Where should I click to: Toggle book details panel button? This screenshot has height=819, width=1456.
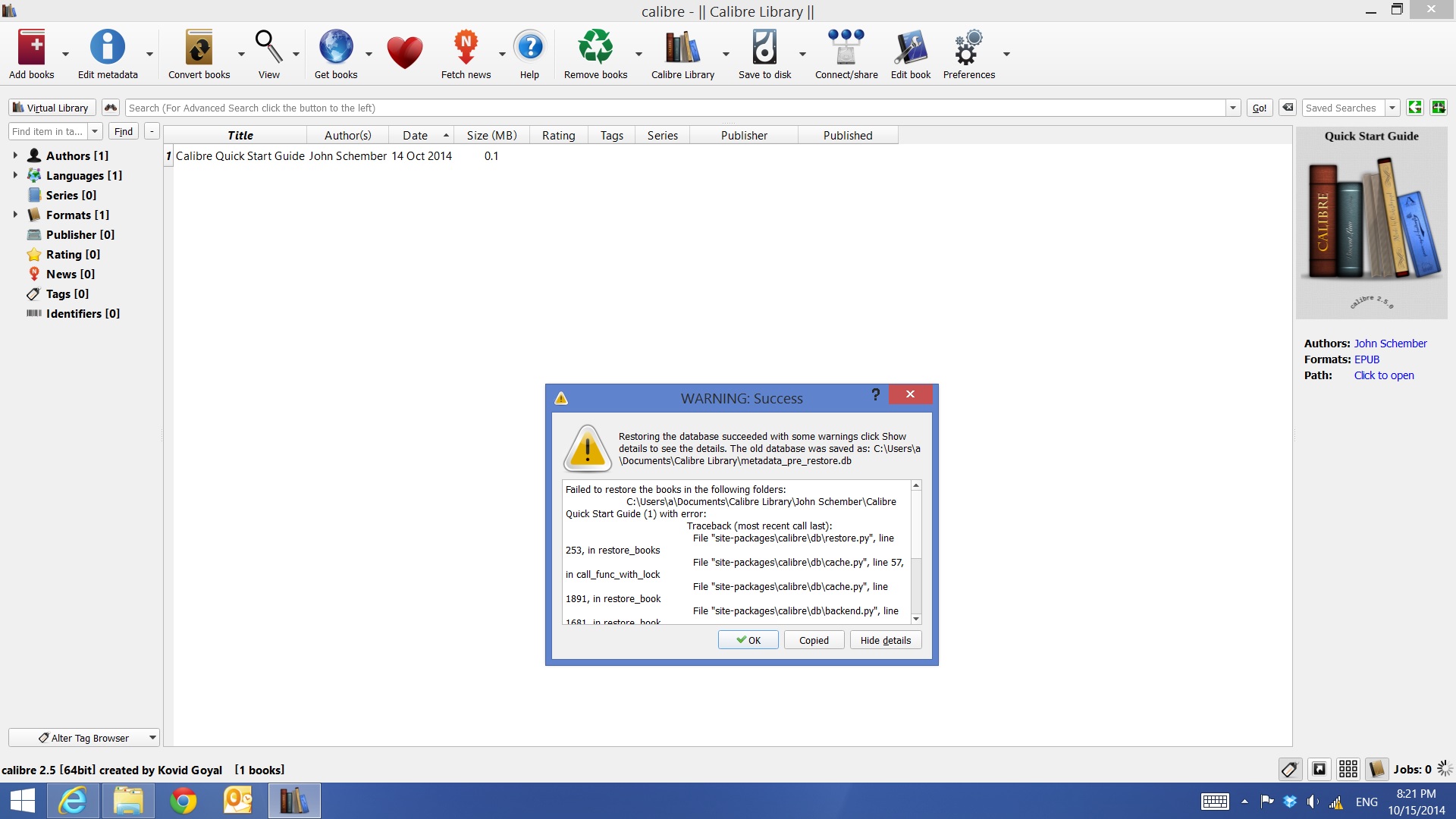pyautogui.click(x=1376, y=770)
